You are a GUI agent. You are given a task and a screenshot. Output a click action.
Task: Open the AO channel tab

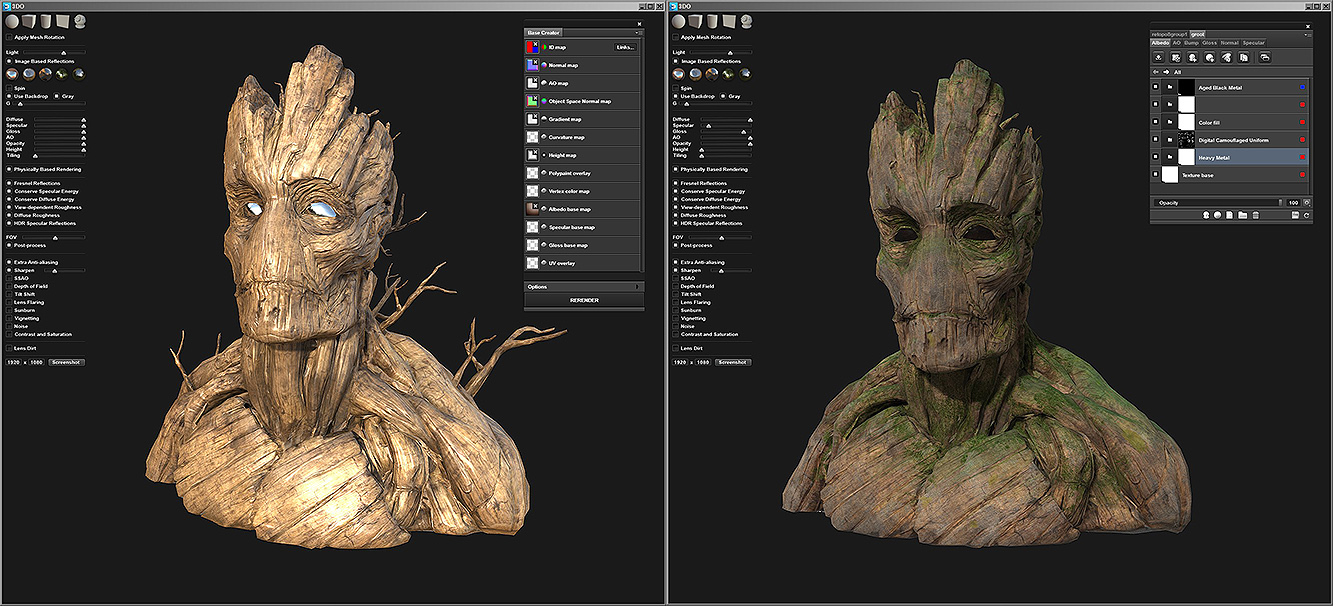tap(1177, 43)
